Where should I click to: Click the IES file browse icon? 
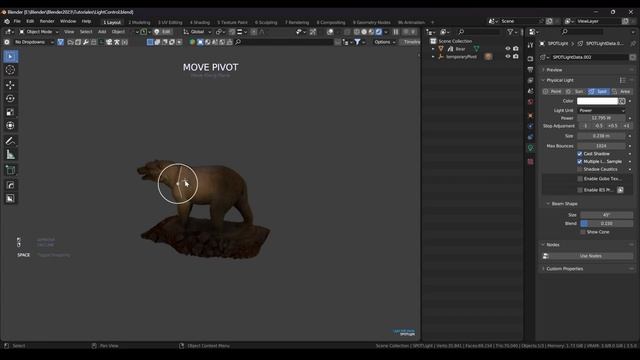point(620,190)
